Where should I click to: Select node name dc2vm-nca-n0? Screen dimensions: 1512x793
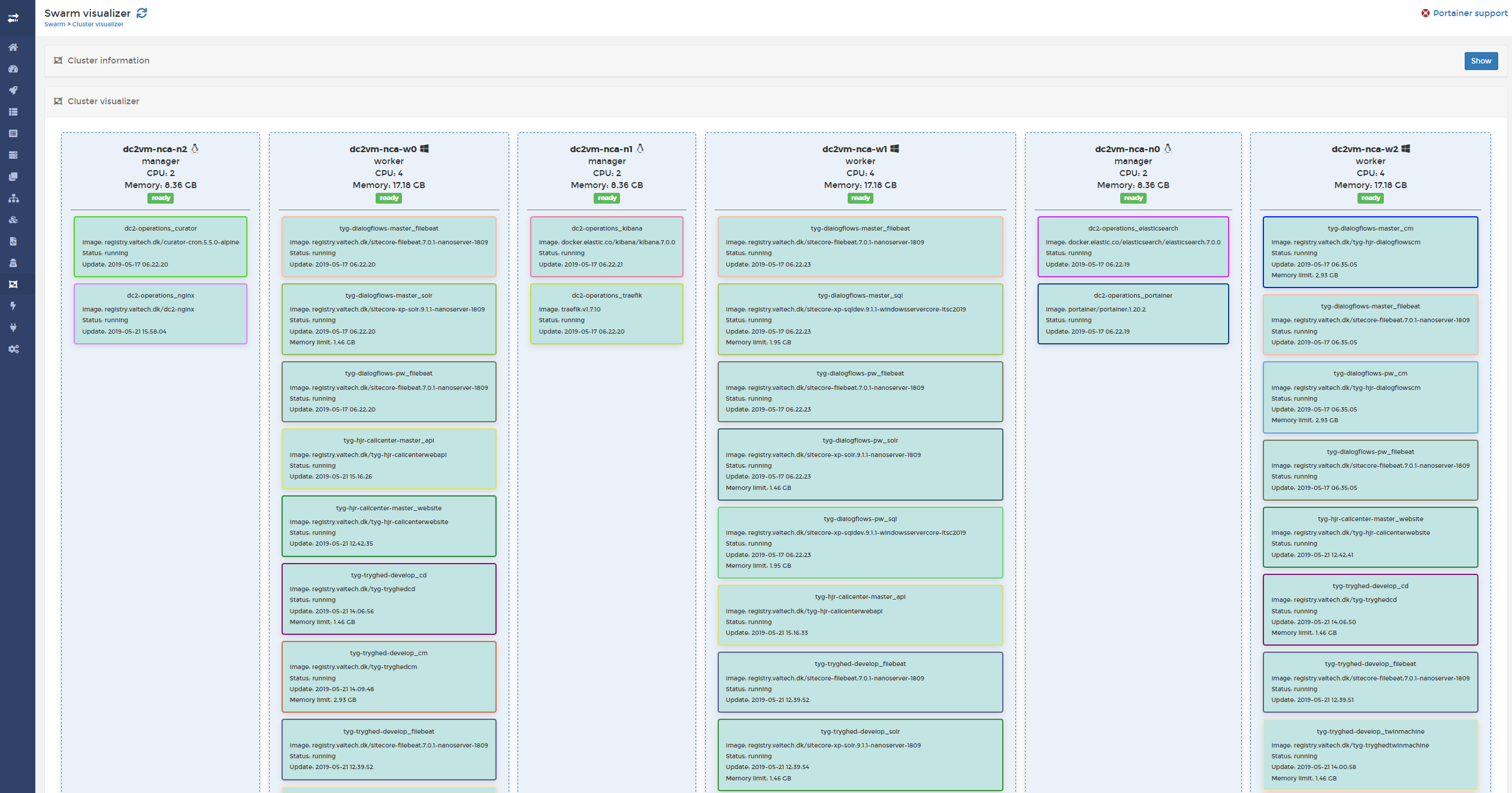pos(1127,149)
